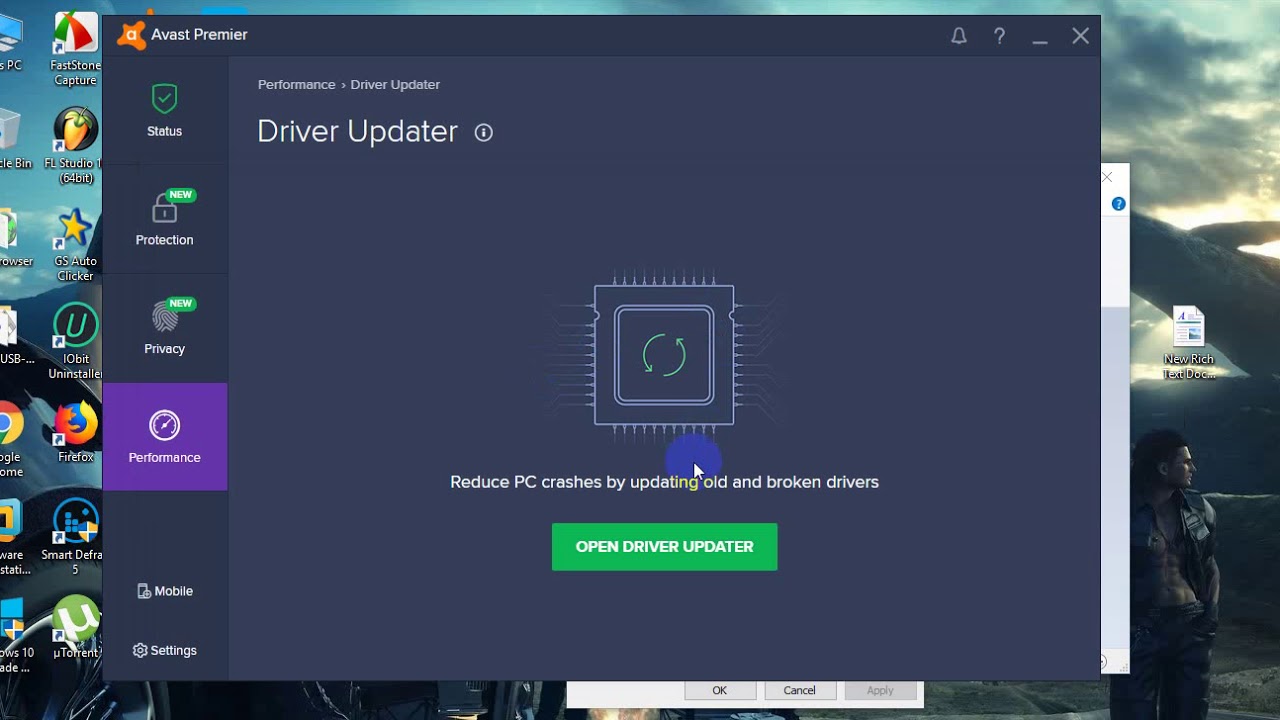Open Mobile in the Avast sidebar
This screenshot has width=1280, height=720.
pos(164,591)
